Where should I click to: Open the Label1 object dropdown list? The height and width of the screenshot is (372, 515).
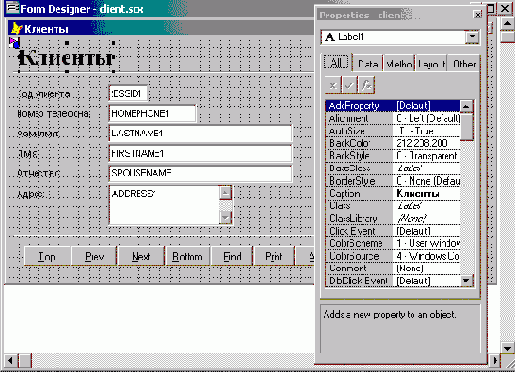coord(472,37)
